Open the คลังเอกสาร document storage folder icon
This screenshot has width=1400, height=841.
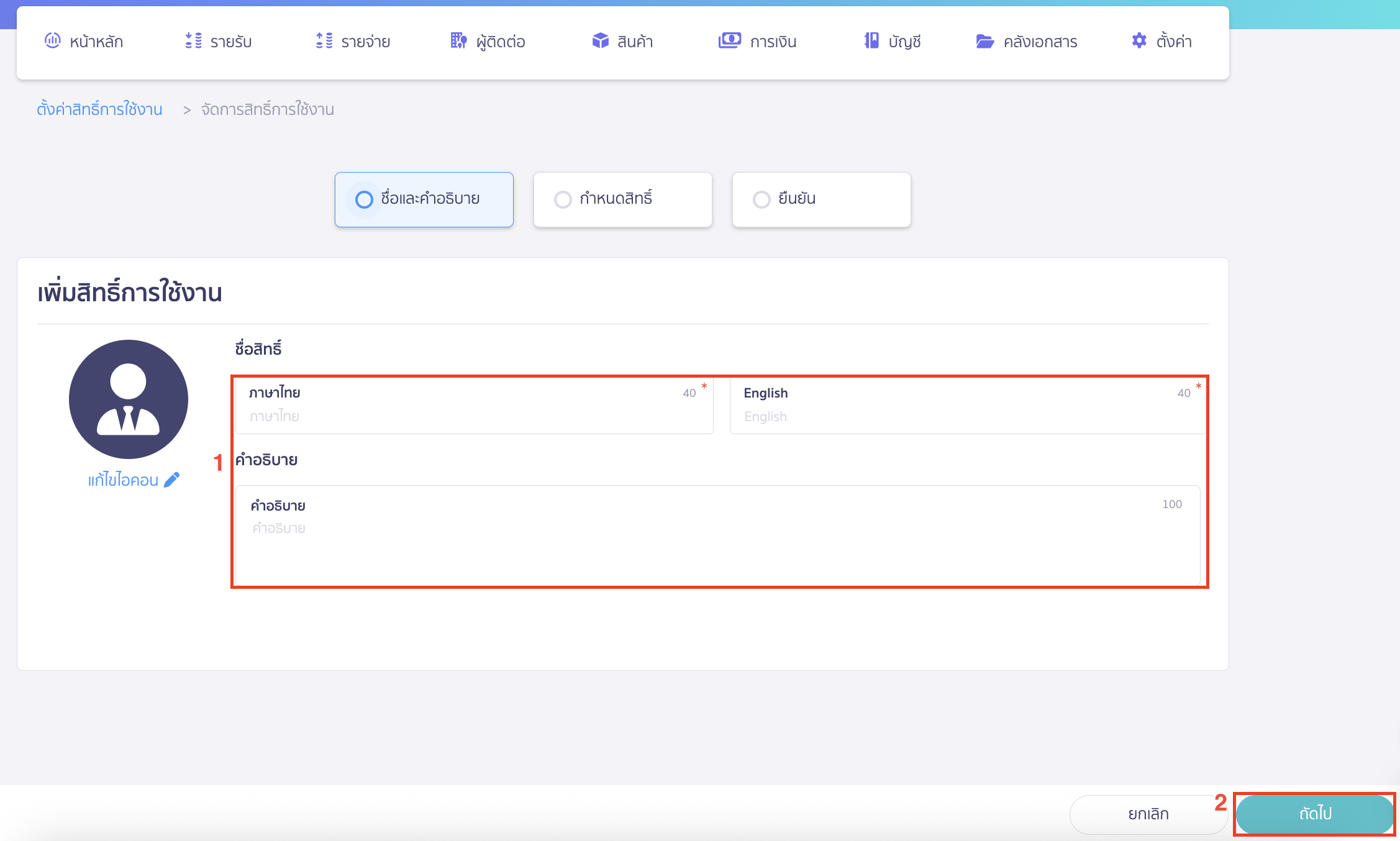[984, 41]
